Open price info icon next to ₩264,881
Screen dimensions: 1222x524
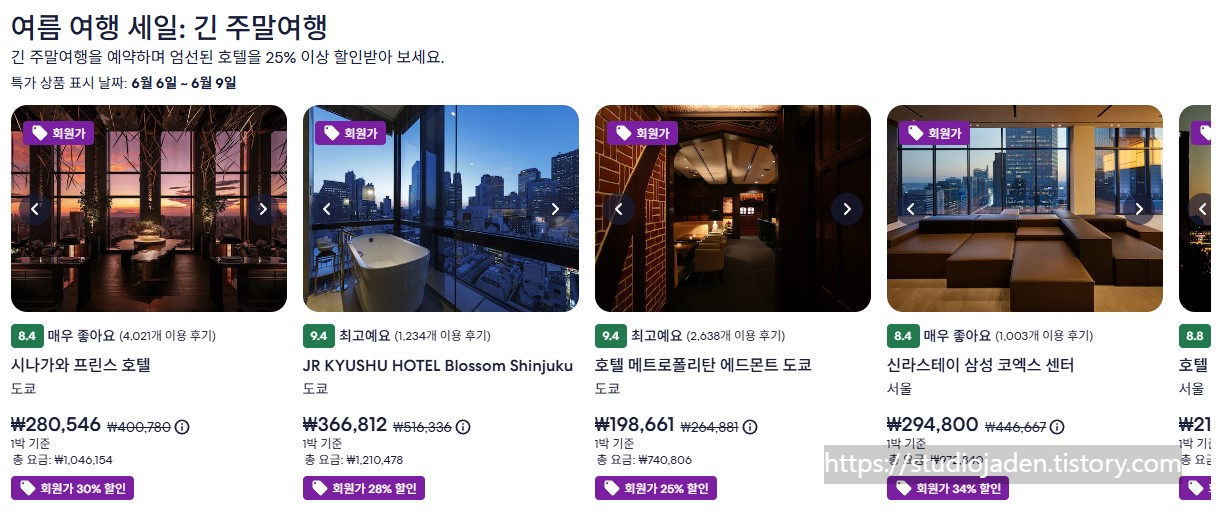pos(750,427)
